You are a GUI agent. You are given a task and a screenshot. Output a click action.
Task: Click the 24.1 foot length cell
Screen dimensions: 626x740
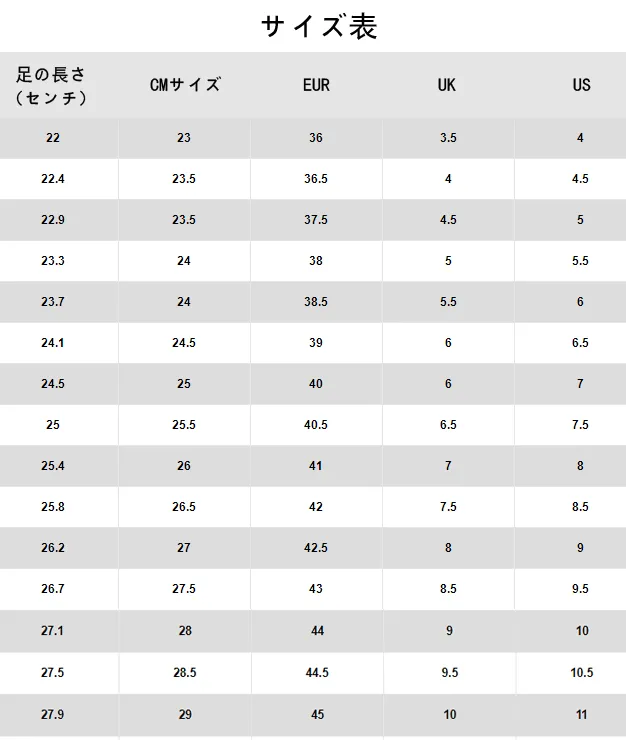[53, 343]
